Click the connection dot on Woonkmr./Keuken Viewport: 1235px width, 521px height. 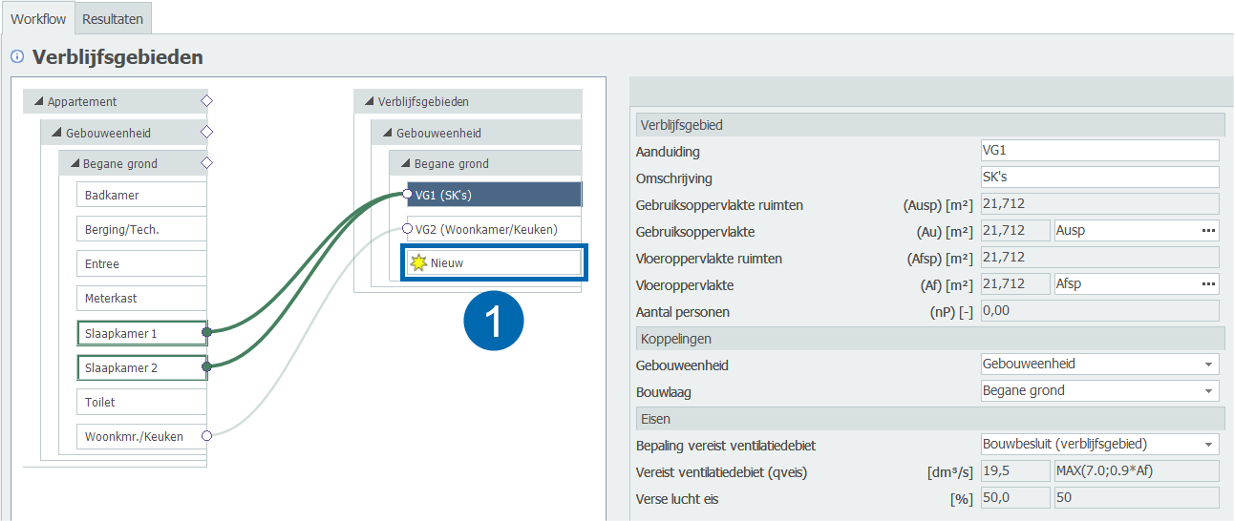[x=206, y=435]
